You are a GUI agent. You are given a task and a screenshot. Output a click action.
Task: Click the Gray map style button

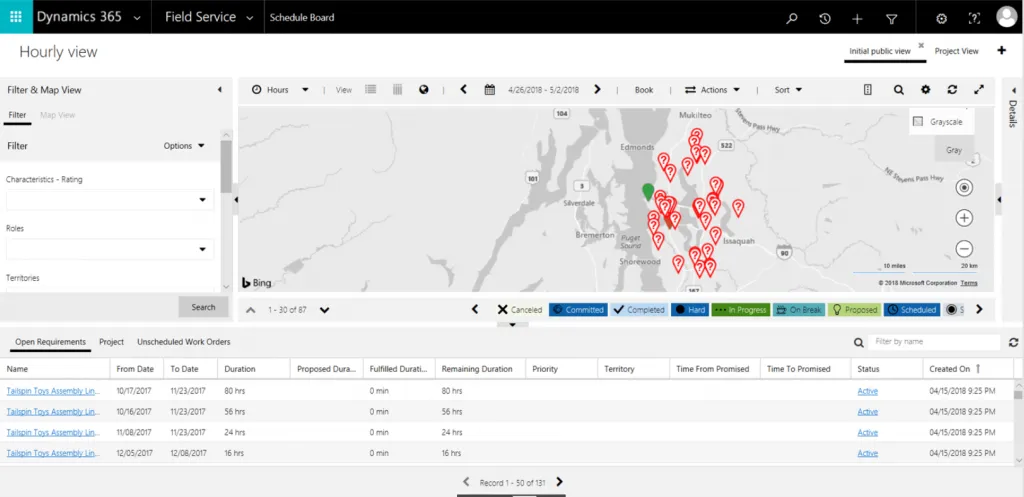(953, 150)
